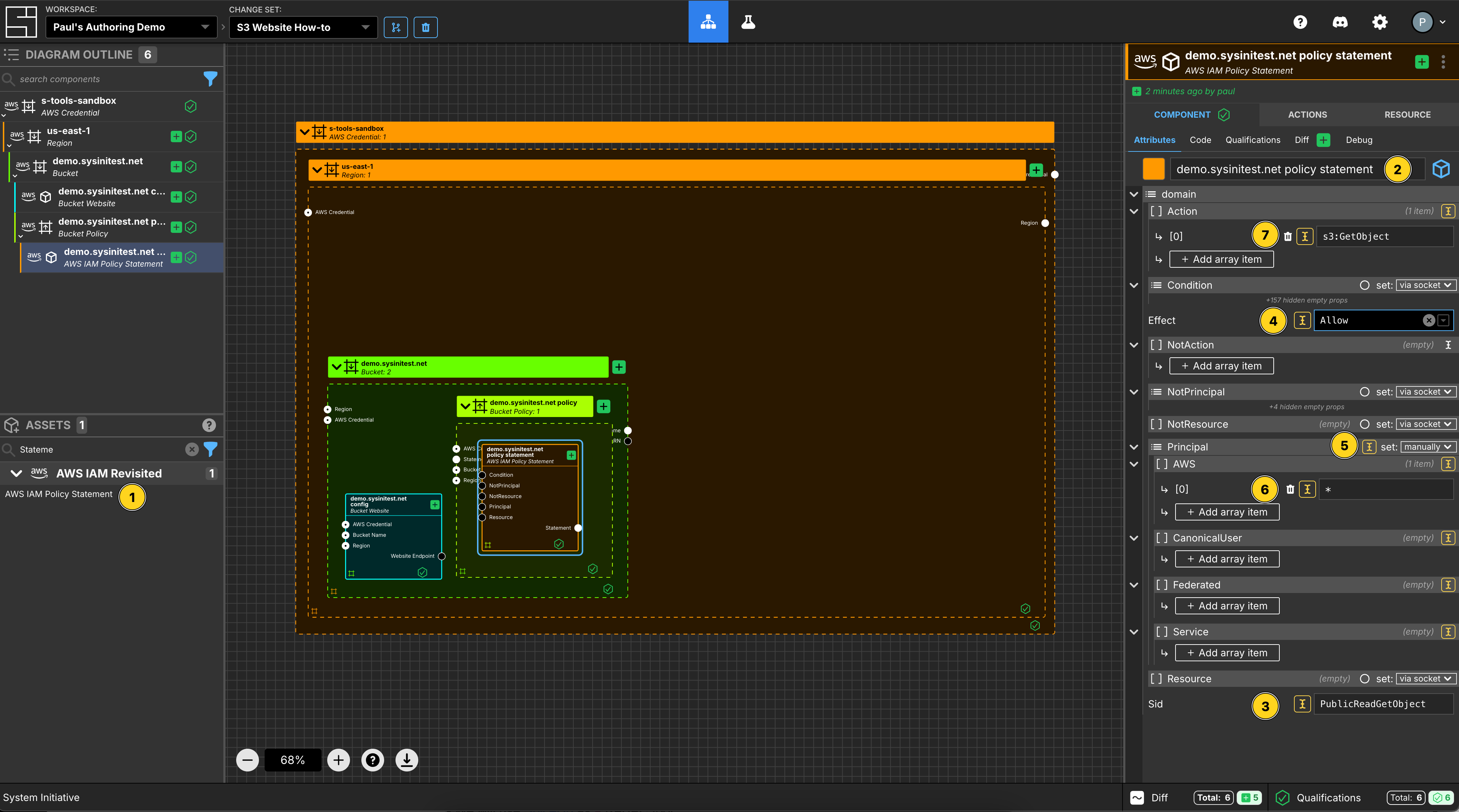Collapse the s-tools-sandbox frame on canvas
Screen dimensions: 1459x812
coord(305,132)
